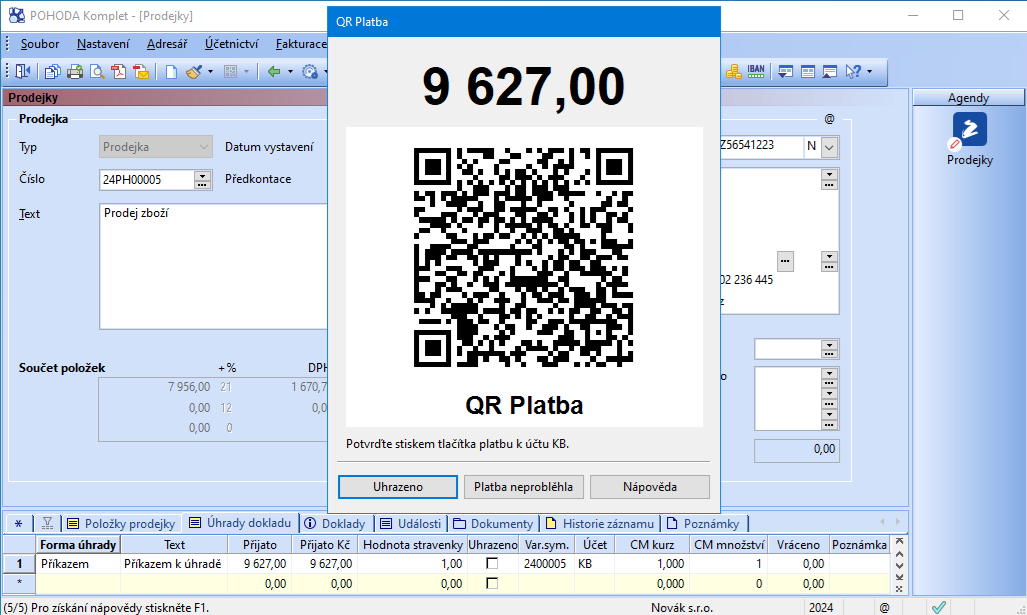
Task: Click the green checkmark status bar icon
Action: tap(939, 607)
